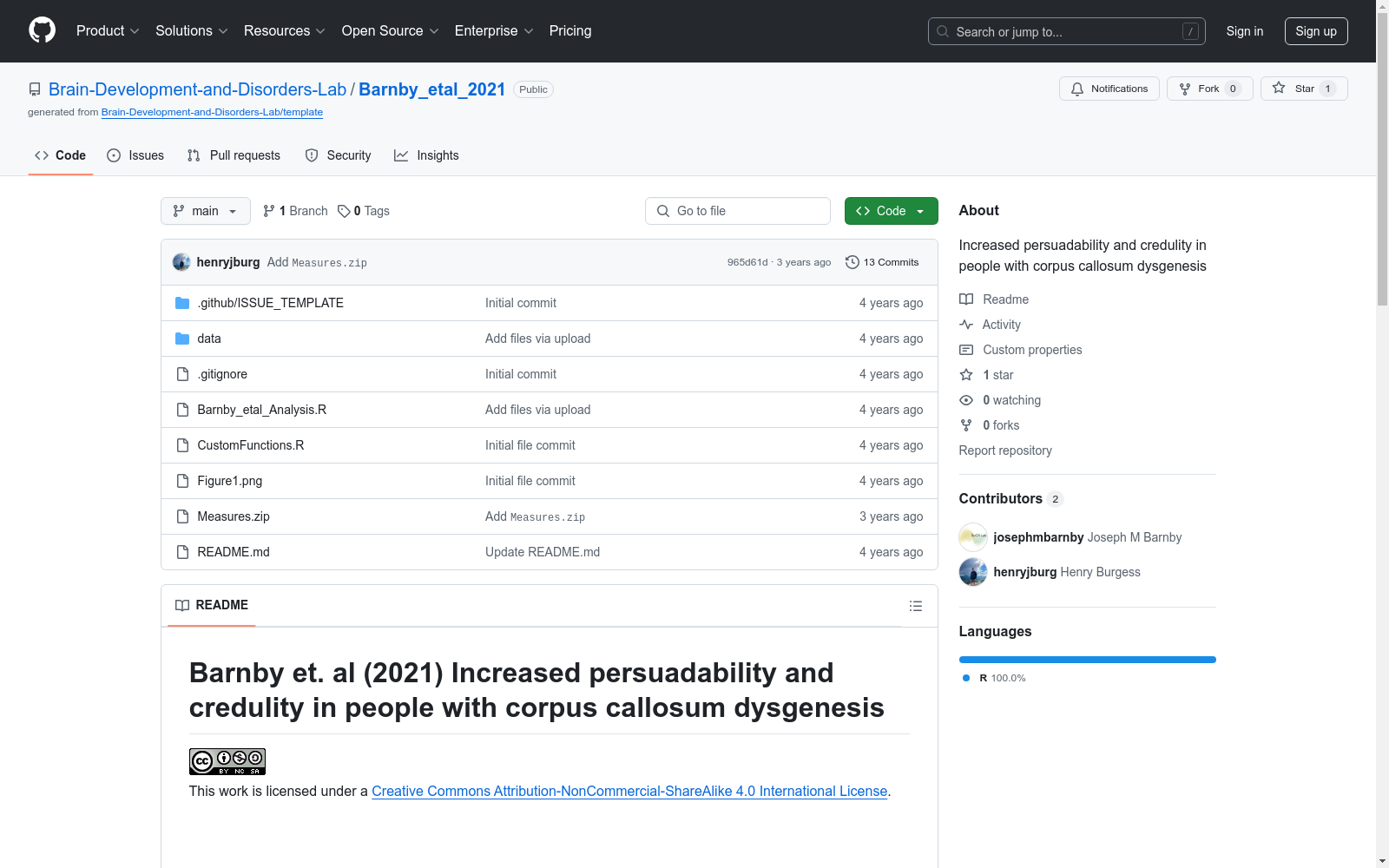The width and height of the screenshot is (1389, 868).
Task: Open the Pull requests tab
Action: tap(234, 155)
